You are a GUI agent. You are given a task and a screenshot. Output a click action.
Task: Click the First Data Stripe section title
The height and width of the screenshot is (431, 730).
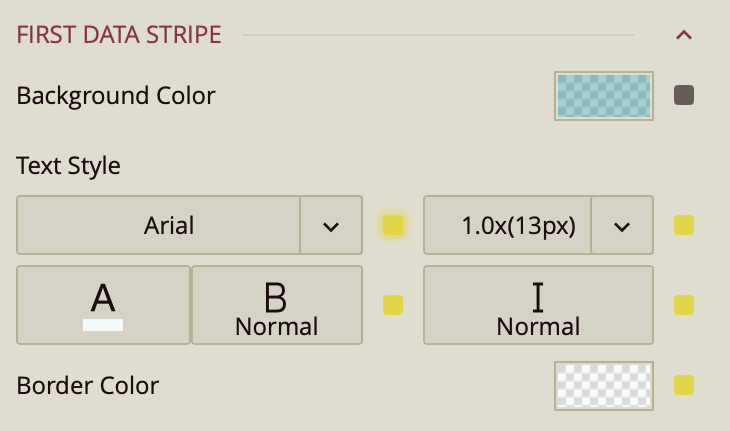pyautogui.click(x=119, y=35)
